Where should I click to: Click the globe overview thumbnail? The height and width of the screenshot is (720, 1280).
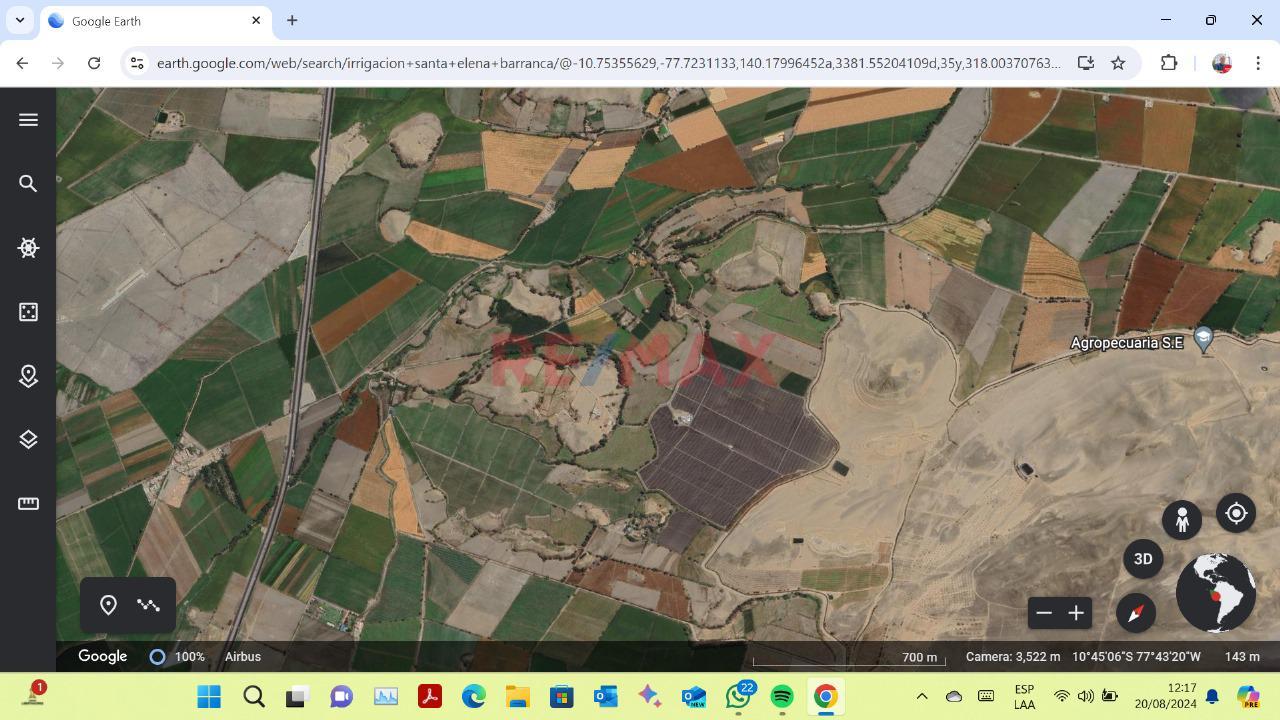pos(1216,592)
